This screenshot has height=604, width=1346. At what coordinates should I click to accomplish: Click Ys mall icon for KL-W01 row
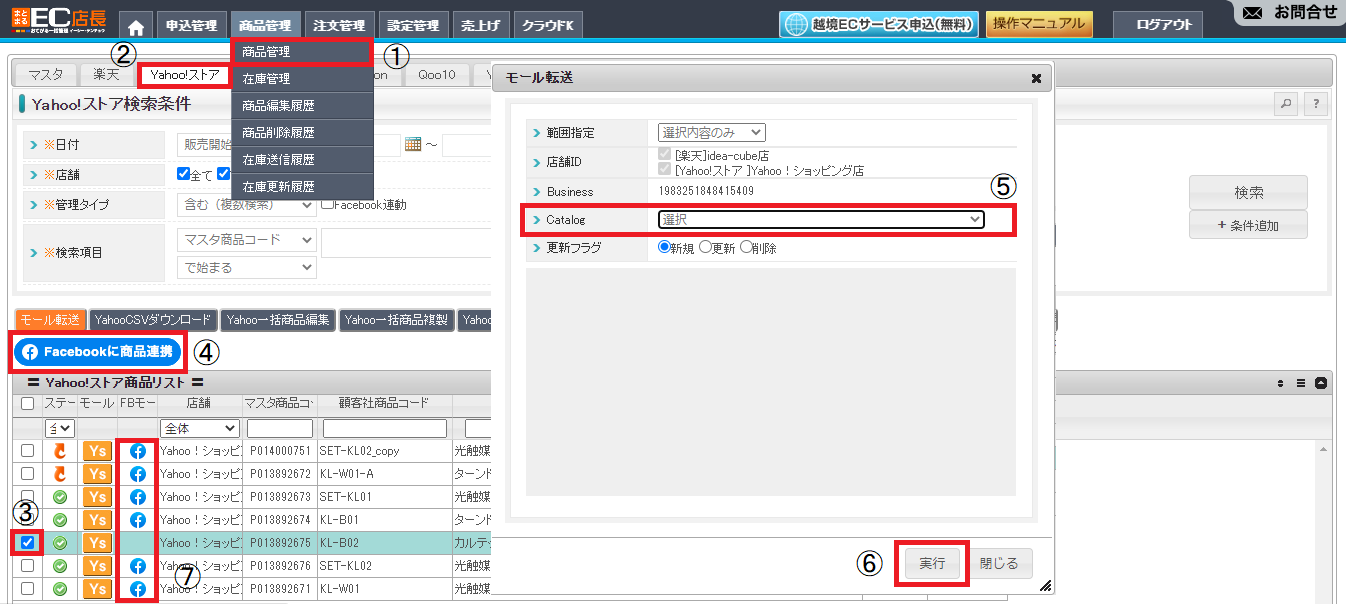click(x=97, y=589)
